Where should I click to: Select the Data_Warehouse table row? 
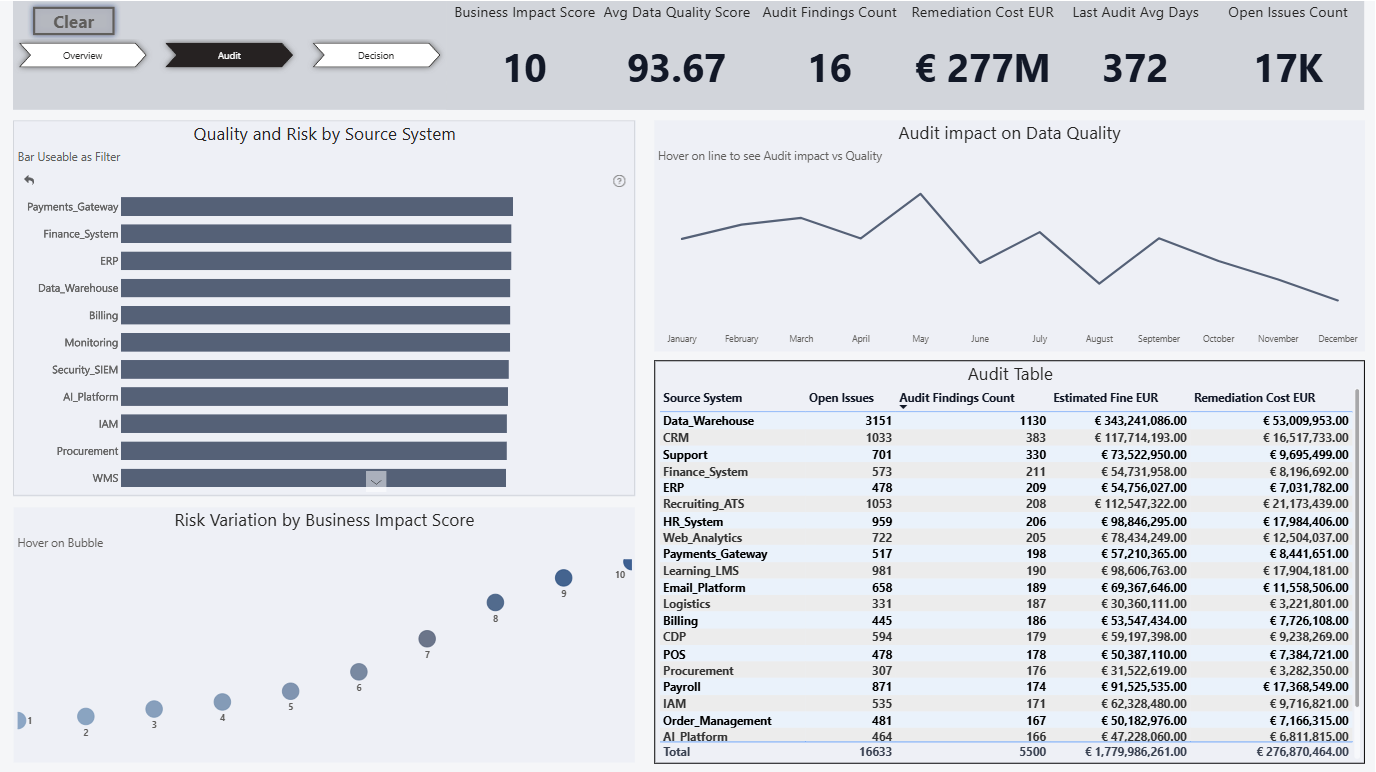(x=1005, y=421)
